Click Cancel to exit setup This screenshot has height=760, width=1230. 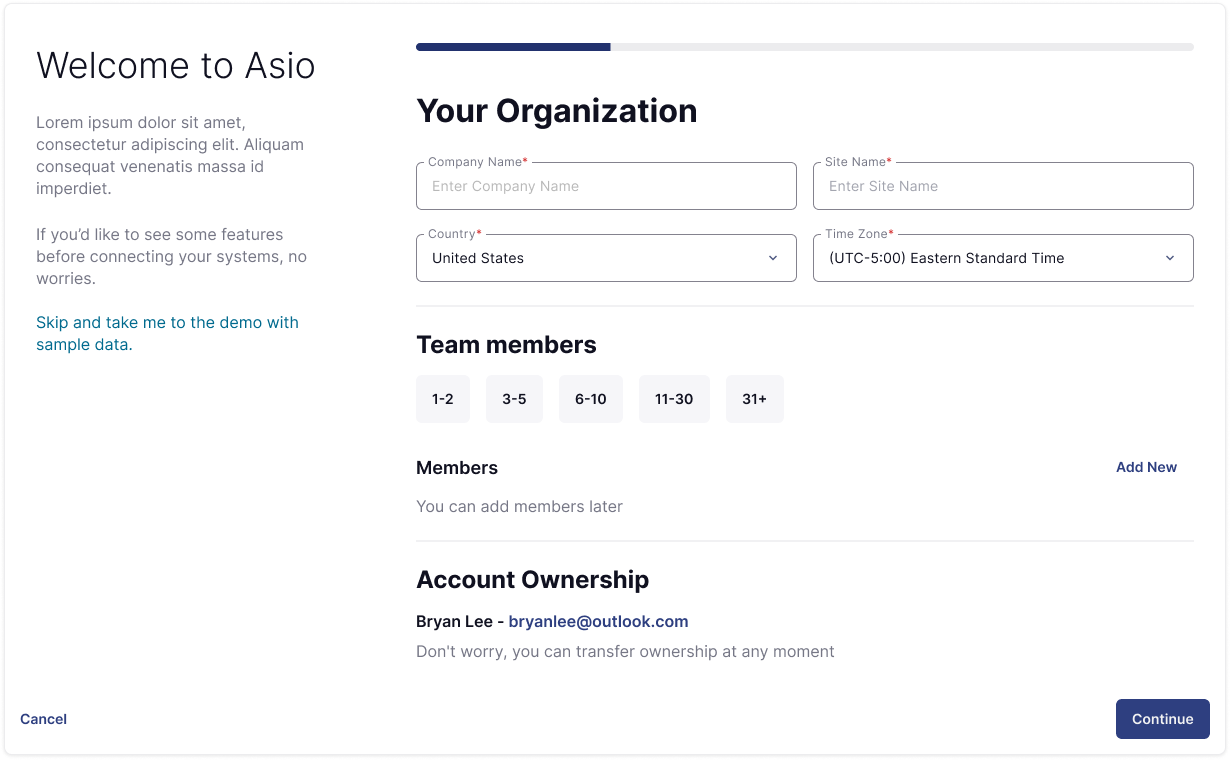43,719
